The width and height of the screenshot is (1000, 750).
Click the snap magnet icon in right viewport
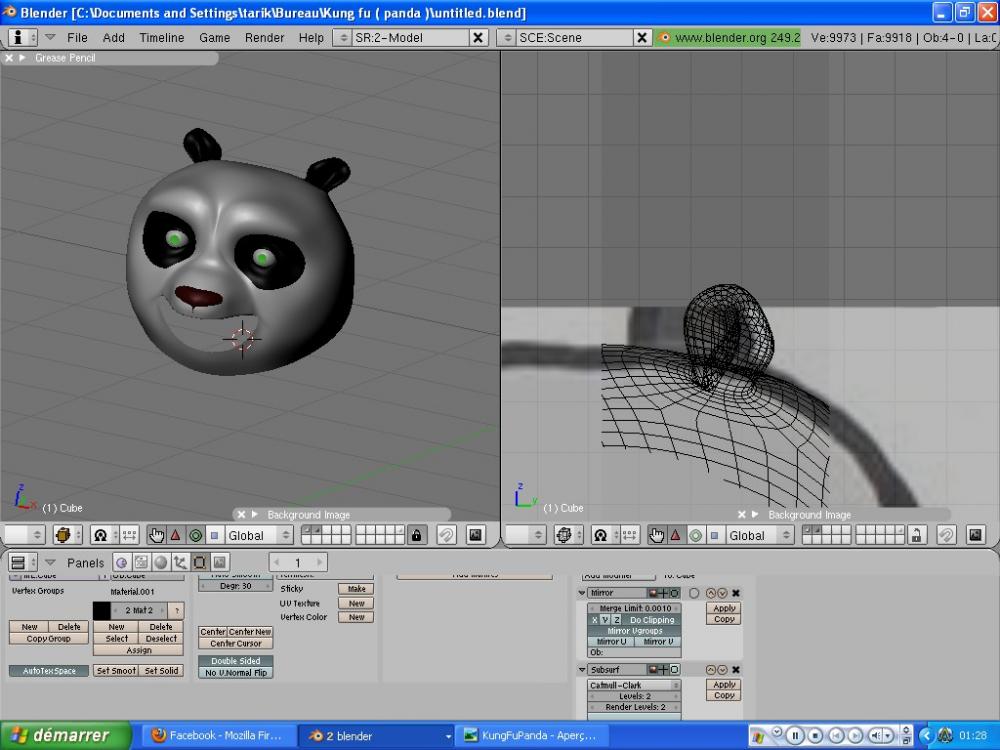(946, 535)
